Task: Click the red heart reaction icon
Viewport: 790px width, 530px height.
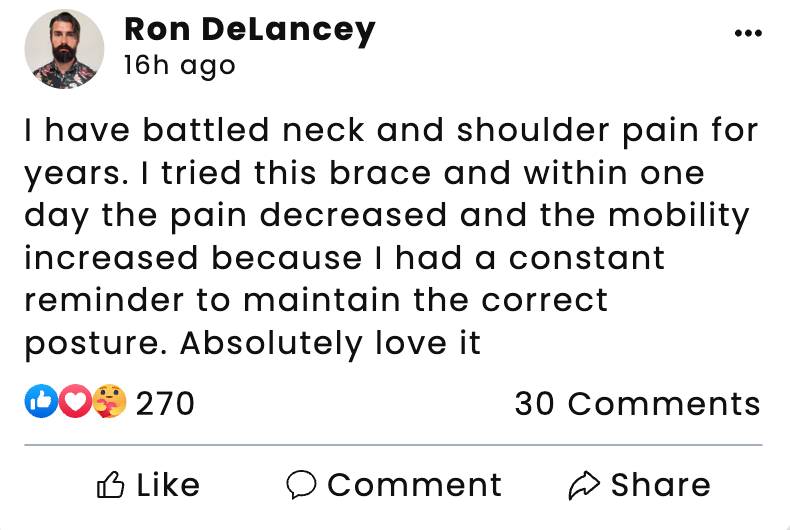Action: (x=74, y=403)
